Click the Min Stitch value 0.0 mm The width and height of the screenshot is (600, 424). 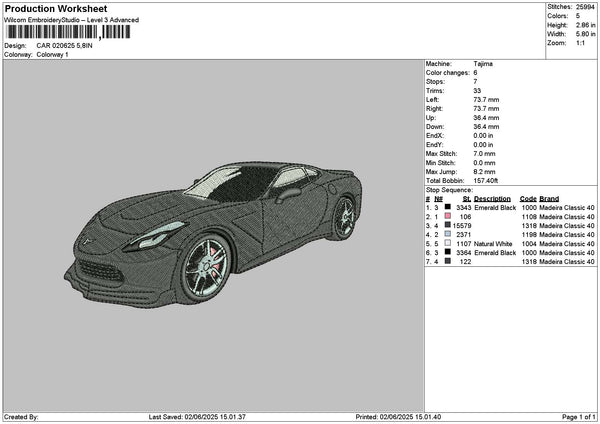pyautogui.click(x=484, y=163)
